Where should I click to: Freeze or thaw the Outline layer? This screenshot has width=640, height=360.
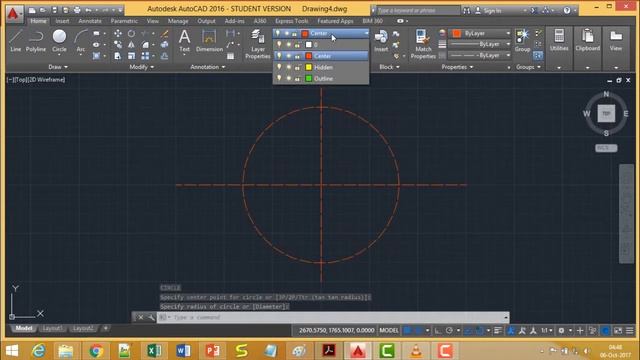289,78
